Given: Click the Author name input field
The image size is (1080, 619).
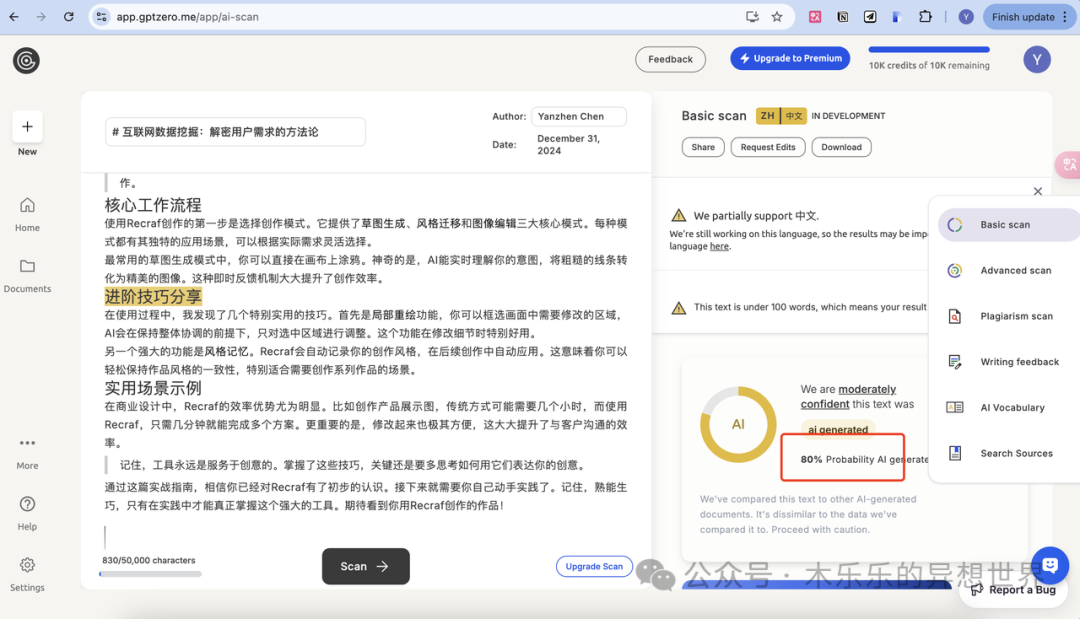Looking at the screenshot, I should tap(578, 117).
